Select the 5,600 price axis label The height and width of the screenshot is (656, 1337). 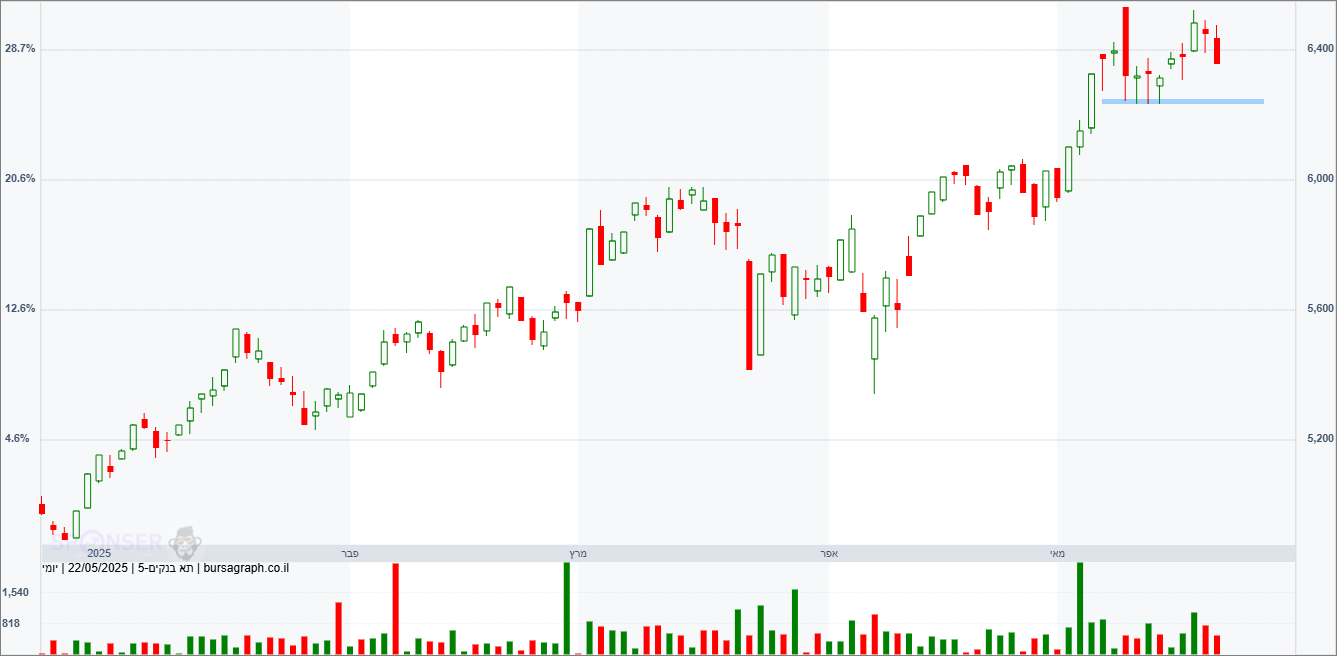(x=1320, y=309)
